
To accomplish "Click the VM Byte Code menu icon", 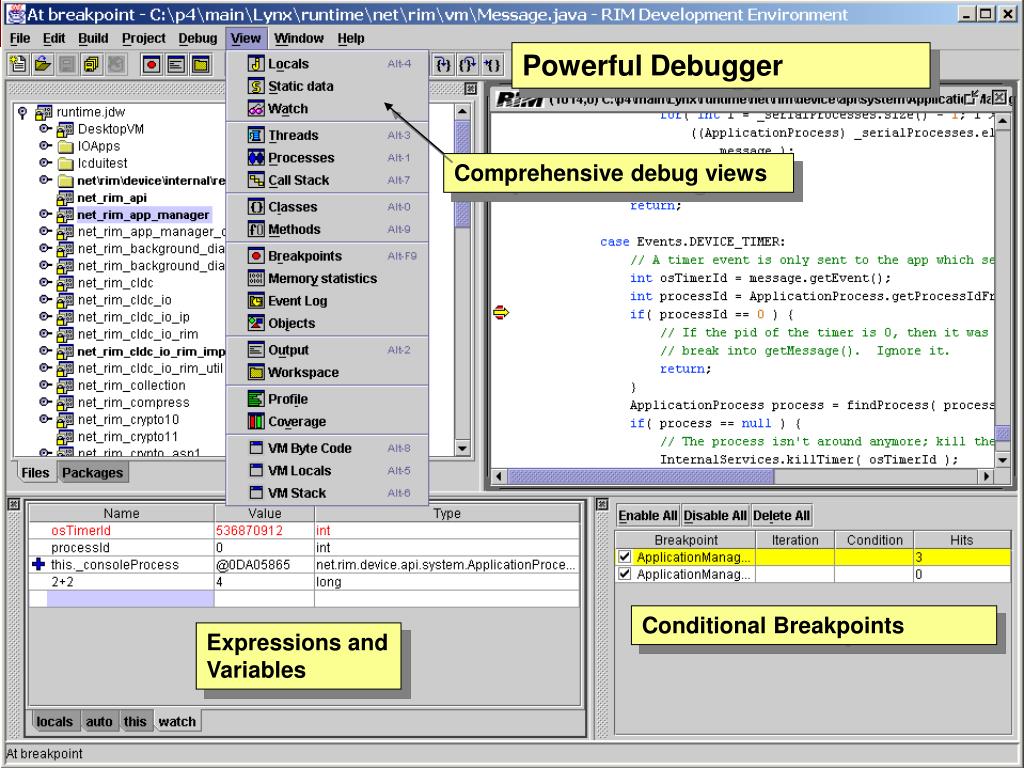I will coord(256,448).
